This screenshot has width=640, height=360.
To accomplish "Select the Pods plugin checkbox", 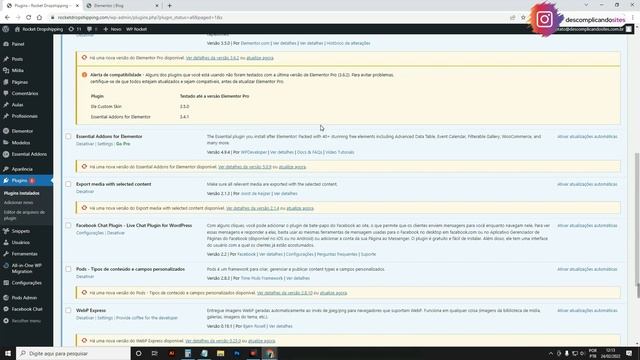I will 68,269.
